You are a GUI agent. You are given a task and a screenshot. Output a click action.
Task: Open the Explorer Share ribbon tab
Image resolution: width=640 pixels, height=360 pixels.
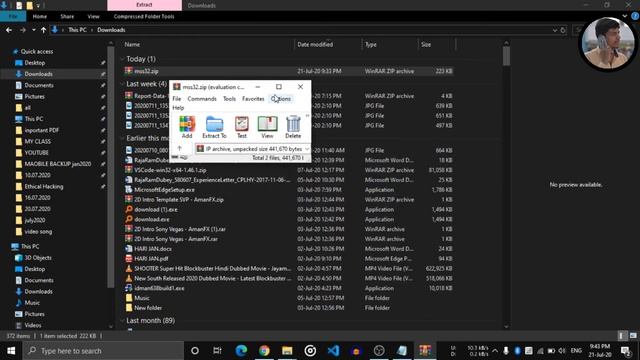[x=67, y=16]
